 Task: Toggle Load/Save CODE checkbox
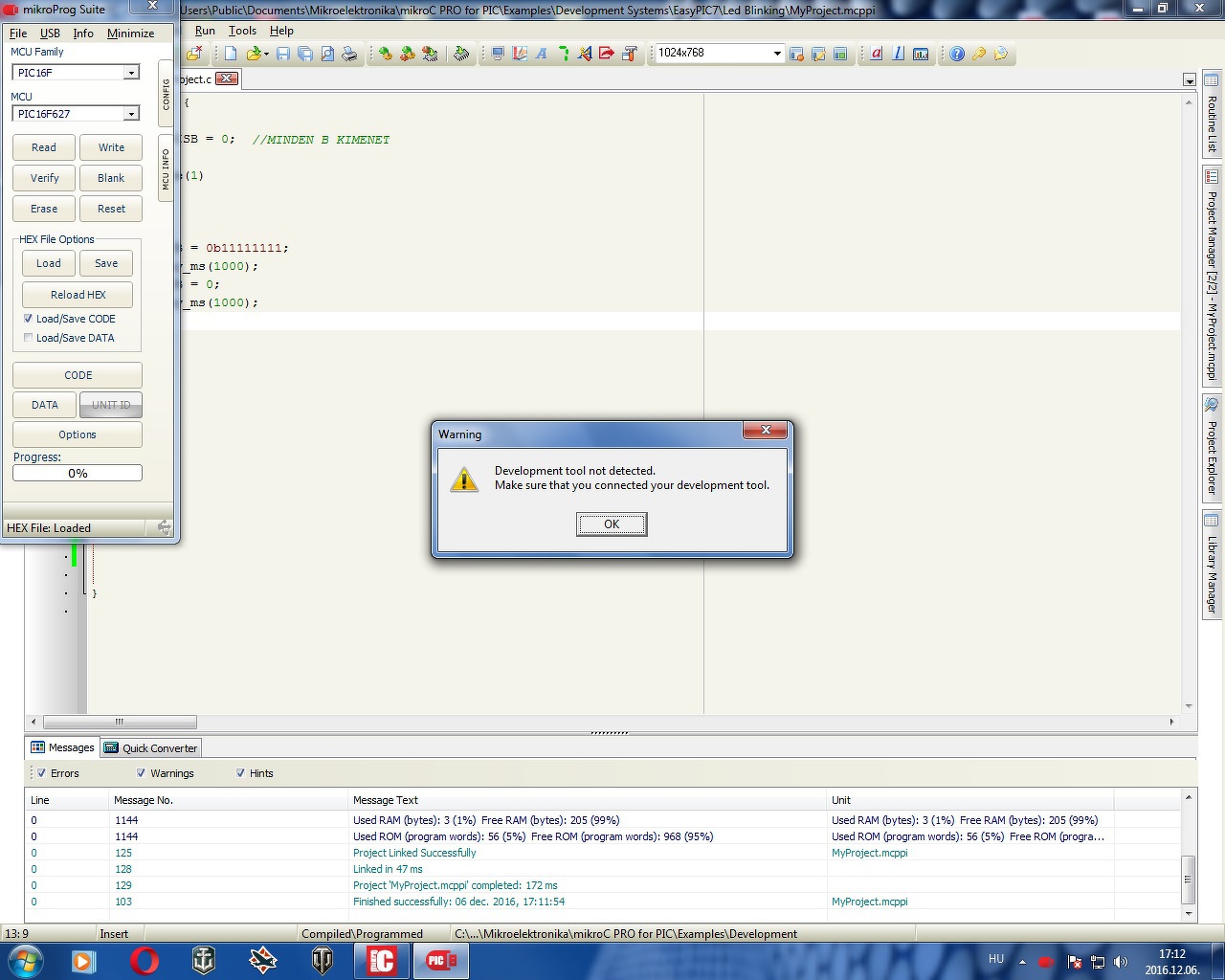click(28, 319)
